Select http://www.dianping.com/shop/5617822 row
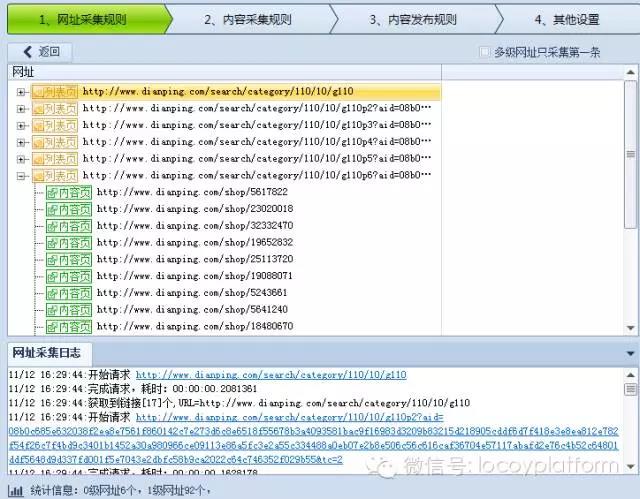The width and height of the screenshot is (640, 499). 192,192
